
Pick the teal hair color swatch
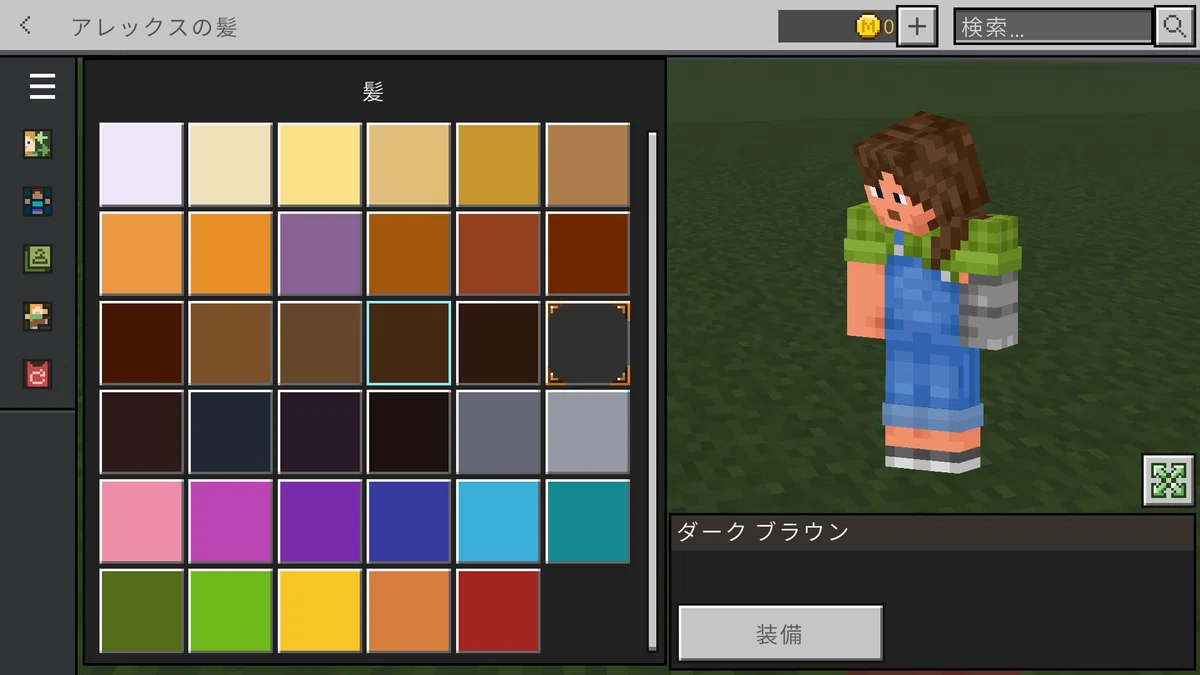[588, 522]
